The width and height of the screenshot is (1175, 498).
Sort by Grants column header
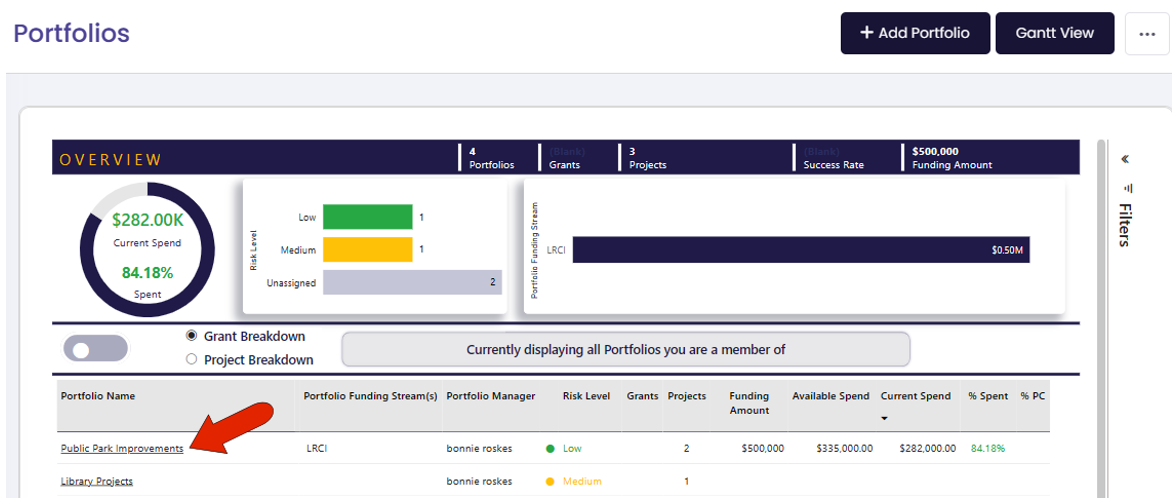[x=642, y=396]
